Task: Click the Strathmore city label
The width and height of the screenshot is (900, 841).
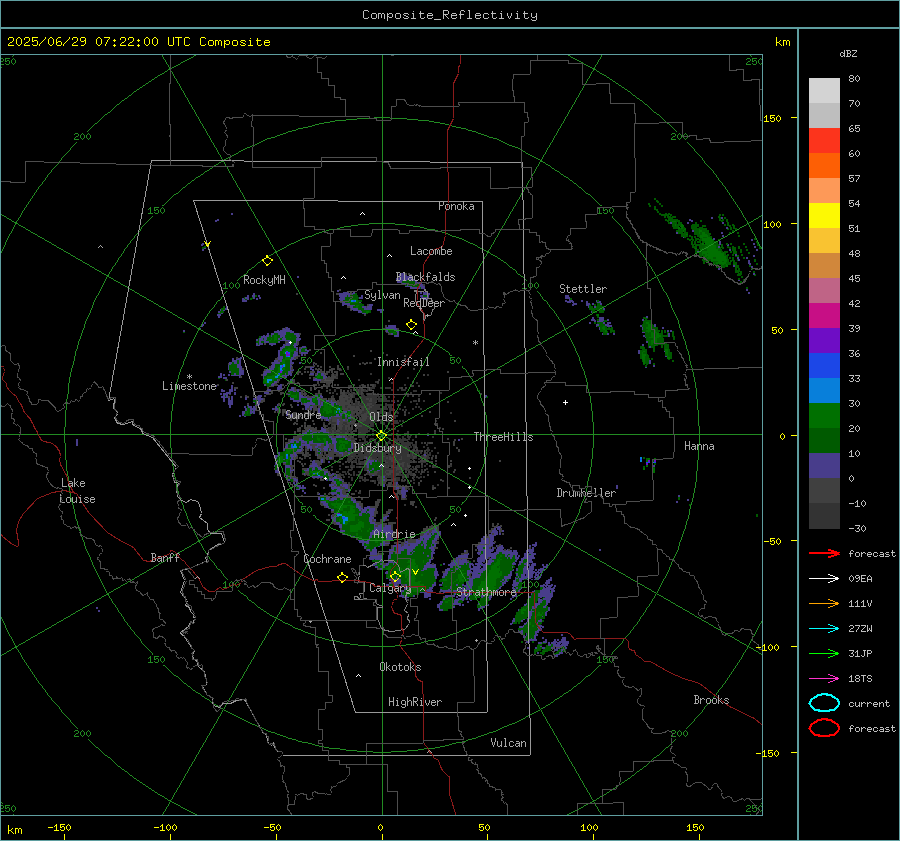Action: 486,592
